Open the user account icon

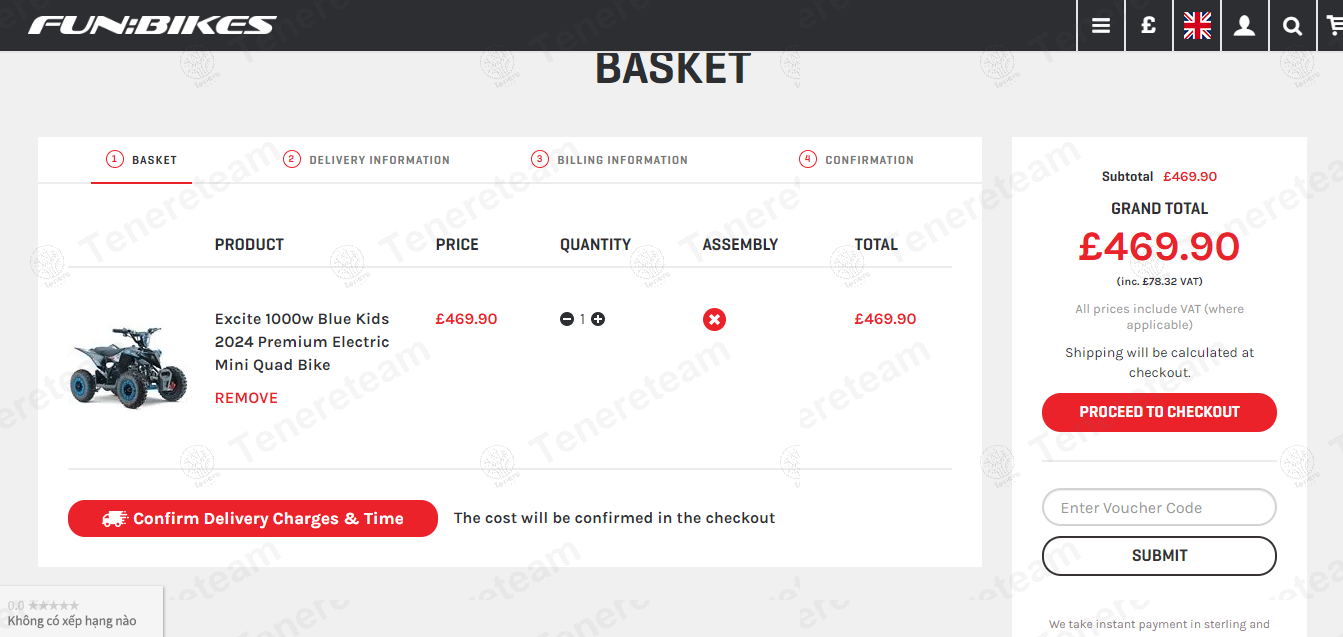tap(1244, 26)
